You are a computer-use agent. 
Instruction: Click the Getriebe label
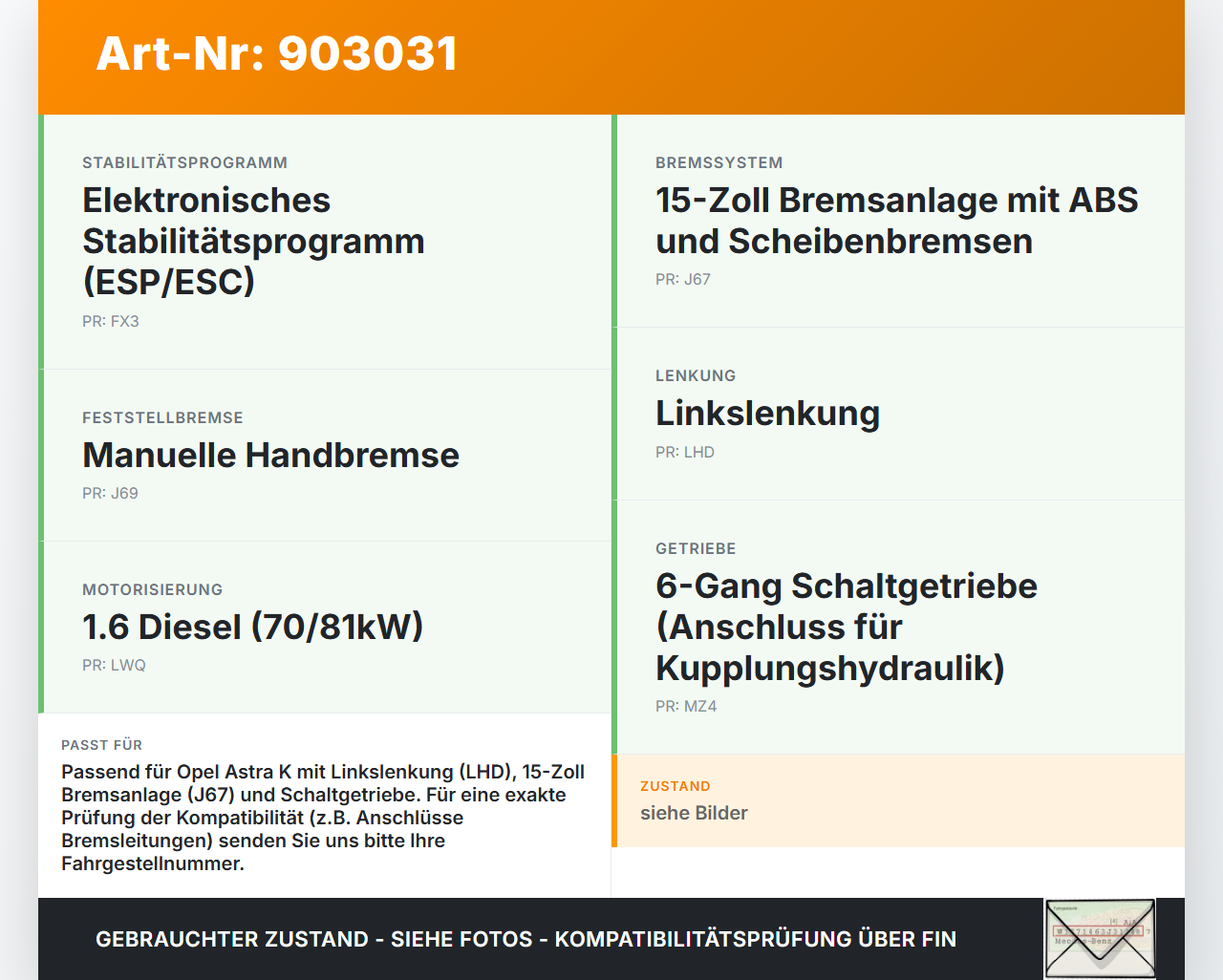point(696,549)
